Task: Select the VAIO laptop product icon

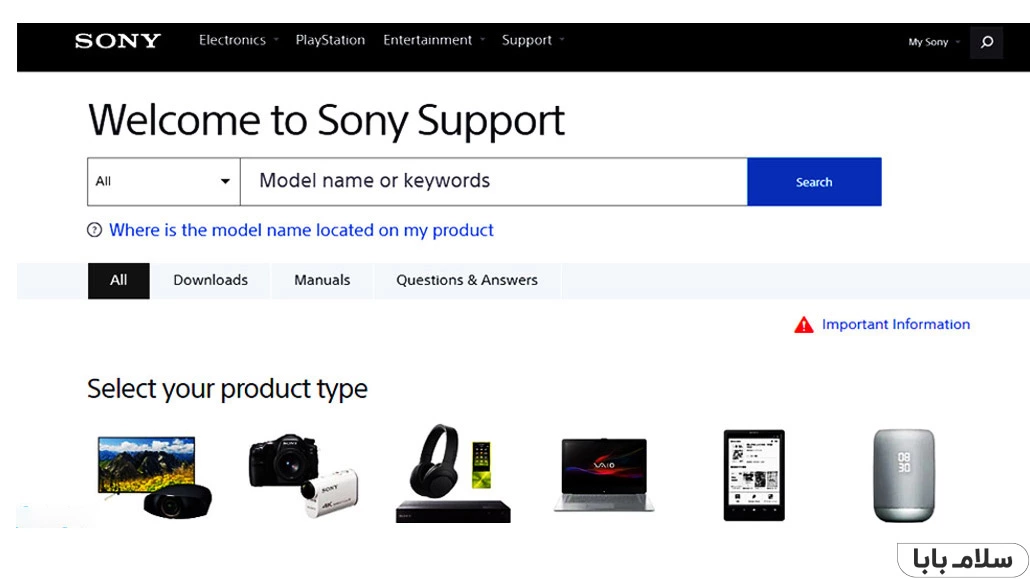Action: (x=604, y=475)
